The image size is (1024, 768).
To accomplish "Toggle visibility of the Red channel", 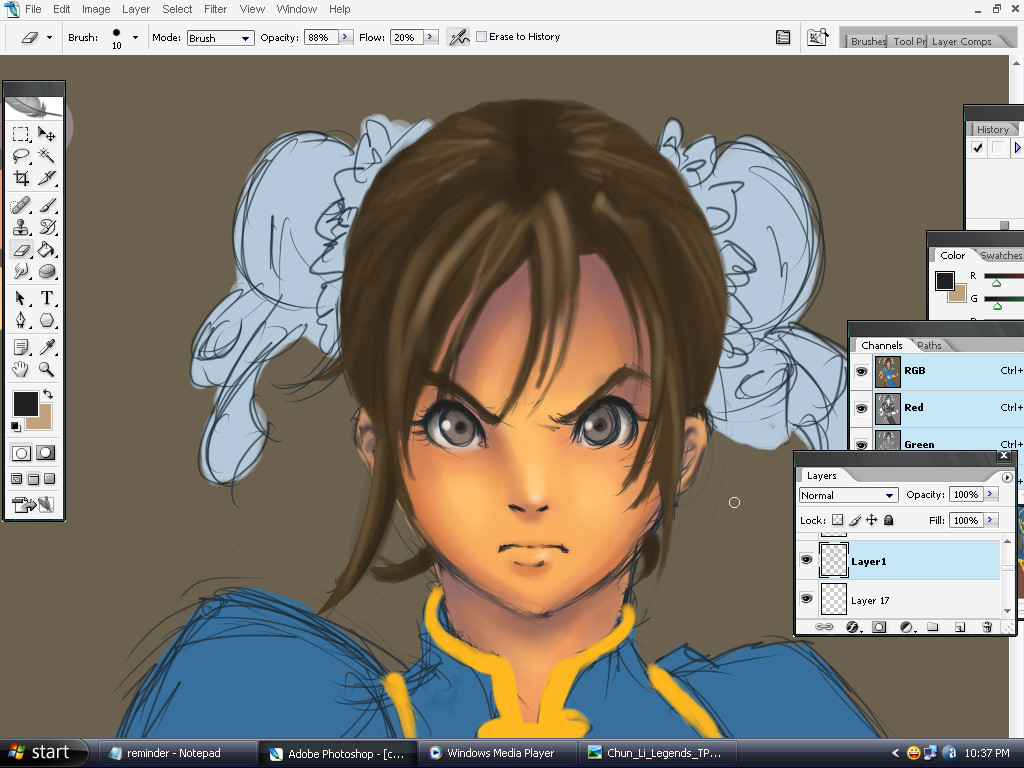I will pyautogui.click(x=861, y=409).
